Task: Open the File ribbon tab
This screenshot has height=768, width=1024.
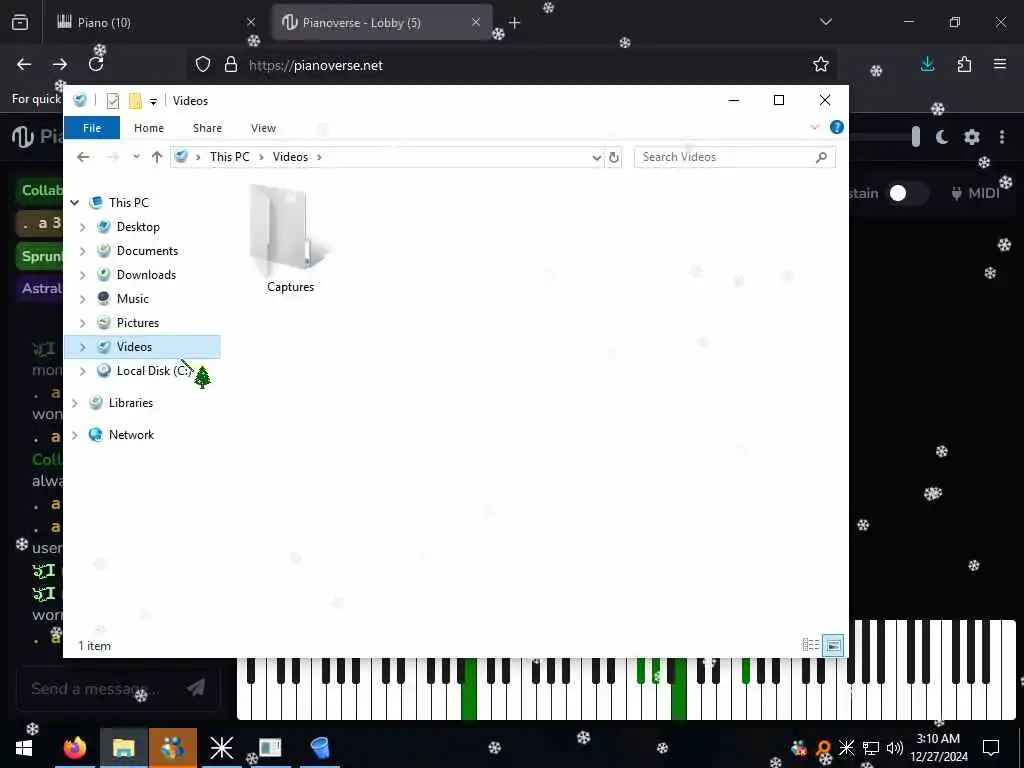Action: (92, 128)
